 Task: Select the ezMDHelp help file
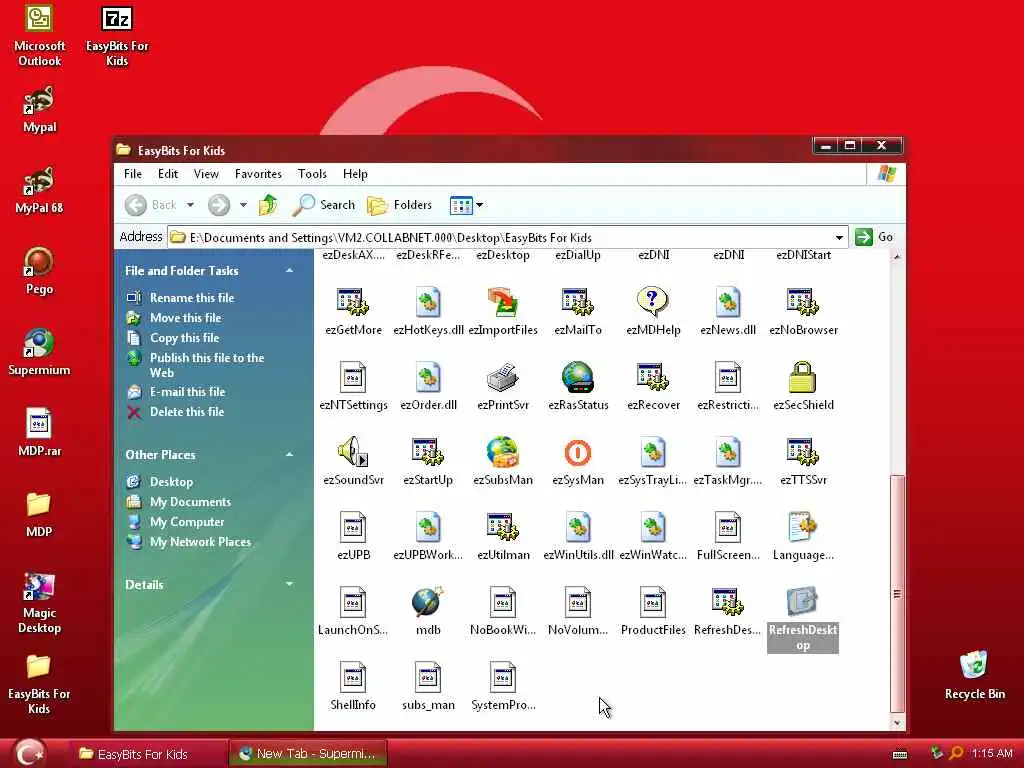653,303
